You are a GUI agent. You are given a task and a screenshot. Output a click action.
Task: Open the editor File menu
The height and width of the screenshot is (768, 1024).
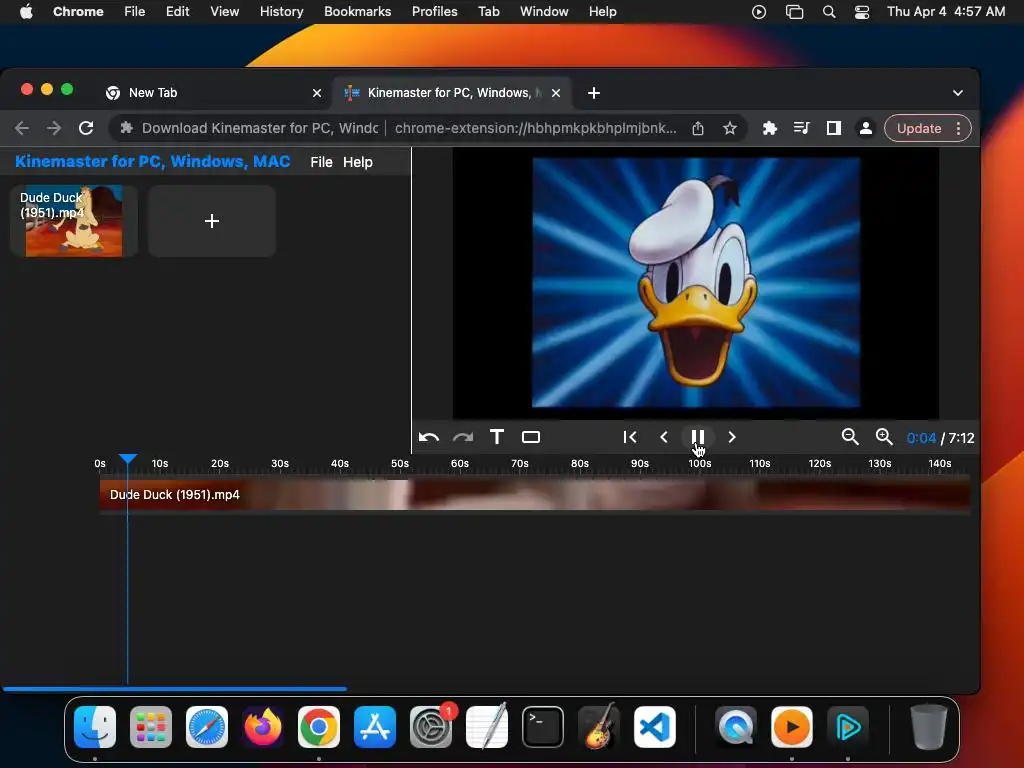pyautogui.click(x=321, y=162)
